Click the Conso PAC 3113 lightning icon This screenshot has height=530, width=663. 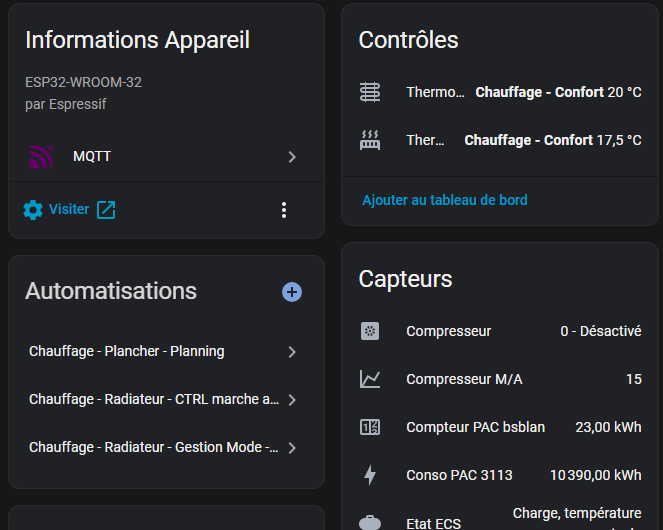370,475
